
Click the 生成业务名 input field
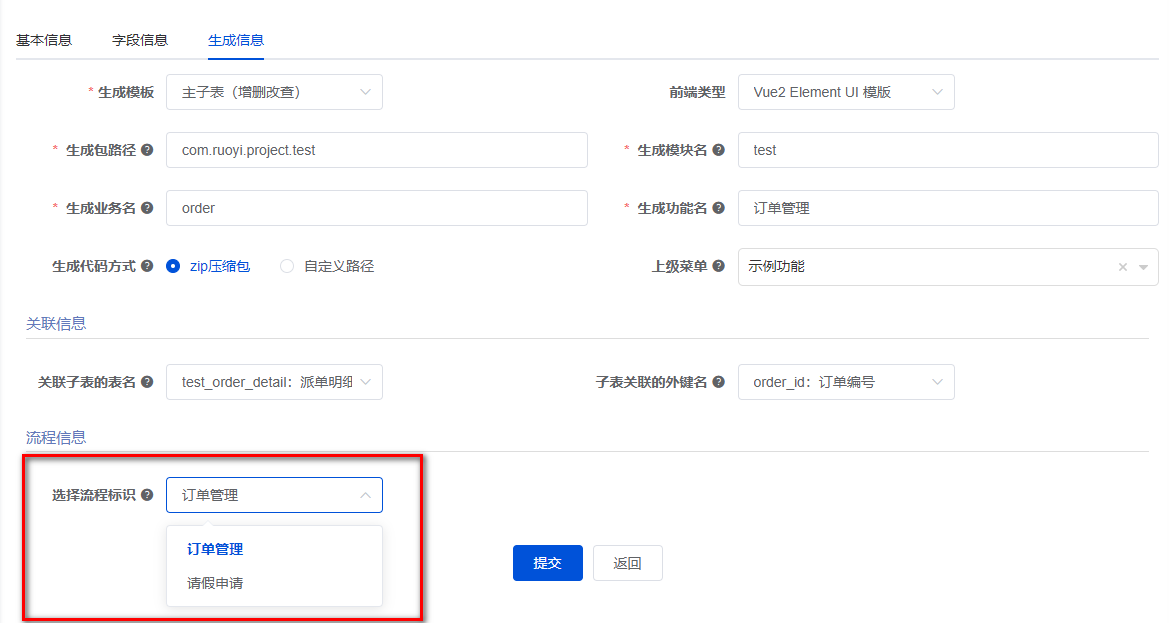pos(376,209)
